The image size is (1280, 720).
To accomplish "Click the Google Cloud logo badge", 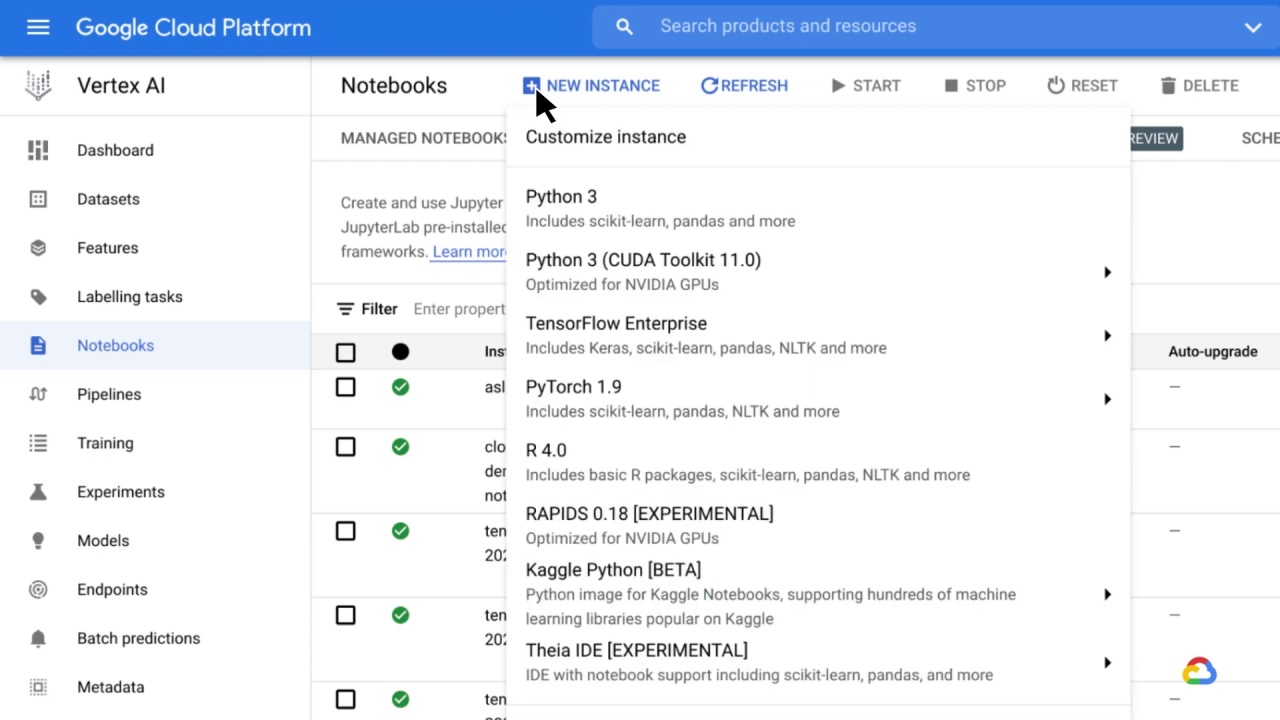I will point(1199,671).
